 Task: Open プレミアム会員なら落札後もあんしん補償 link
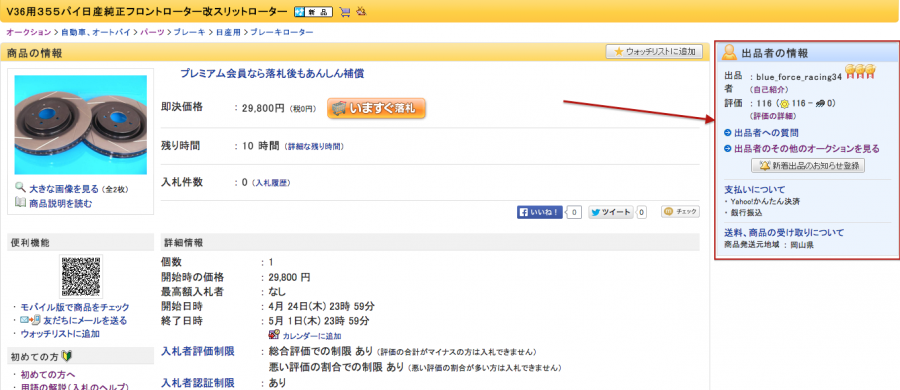point(272,74)
